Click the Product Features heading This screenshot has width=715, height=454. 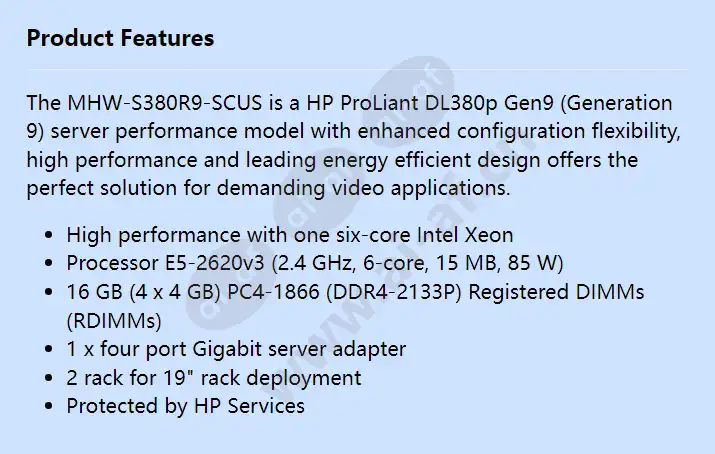tap(120, 38)
